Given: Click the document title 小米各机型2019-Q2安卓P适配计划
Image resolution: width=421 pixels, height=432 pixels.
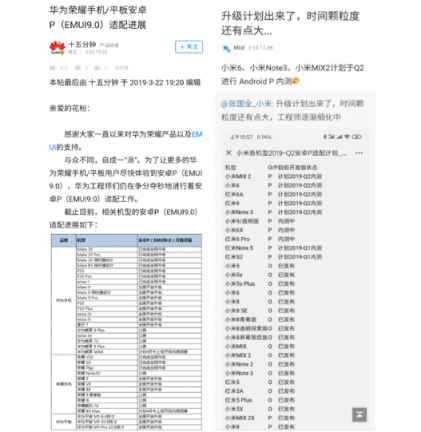Looking at the screenshot, I should tap(292, 153).
